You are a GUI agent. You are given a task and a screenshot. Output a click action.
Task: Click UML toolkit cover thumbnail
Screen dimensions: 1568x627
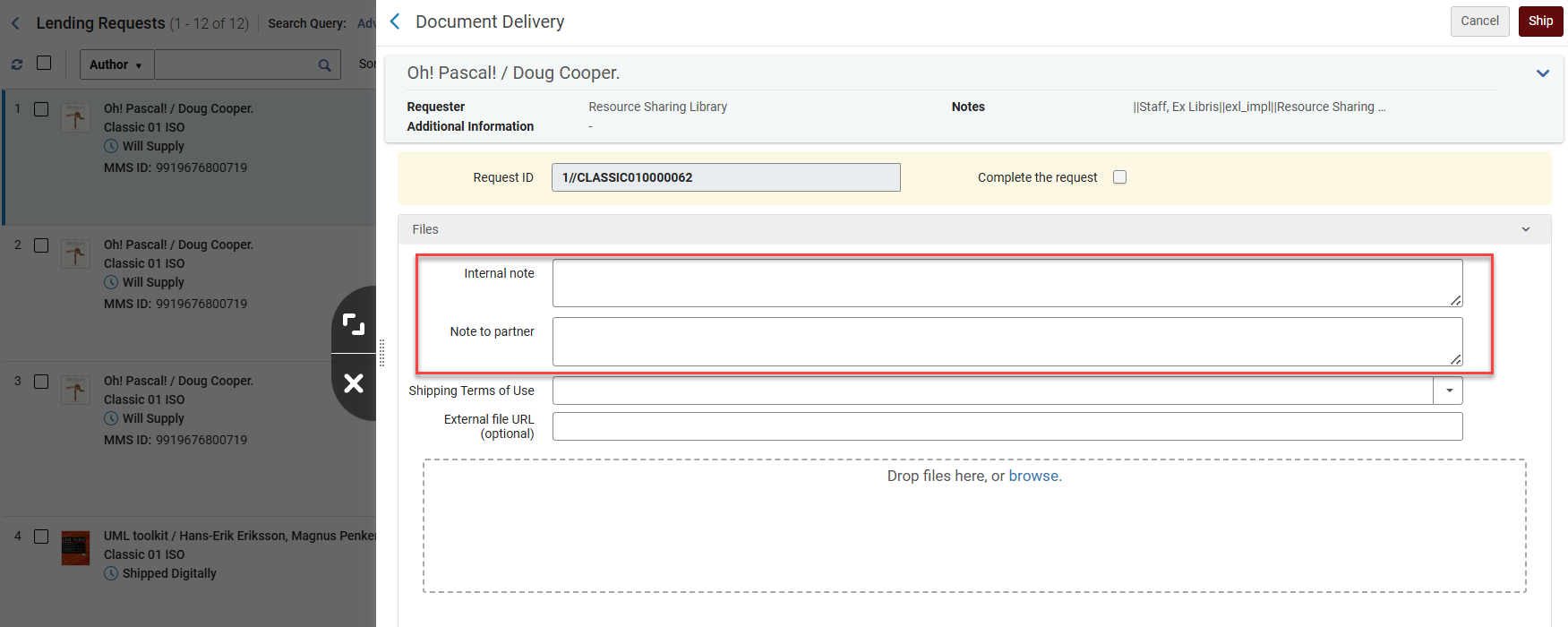coord(75,548)
